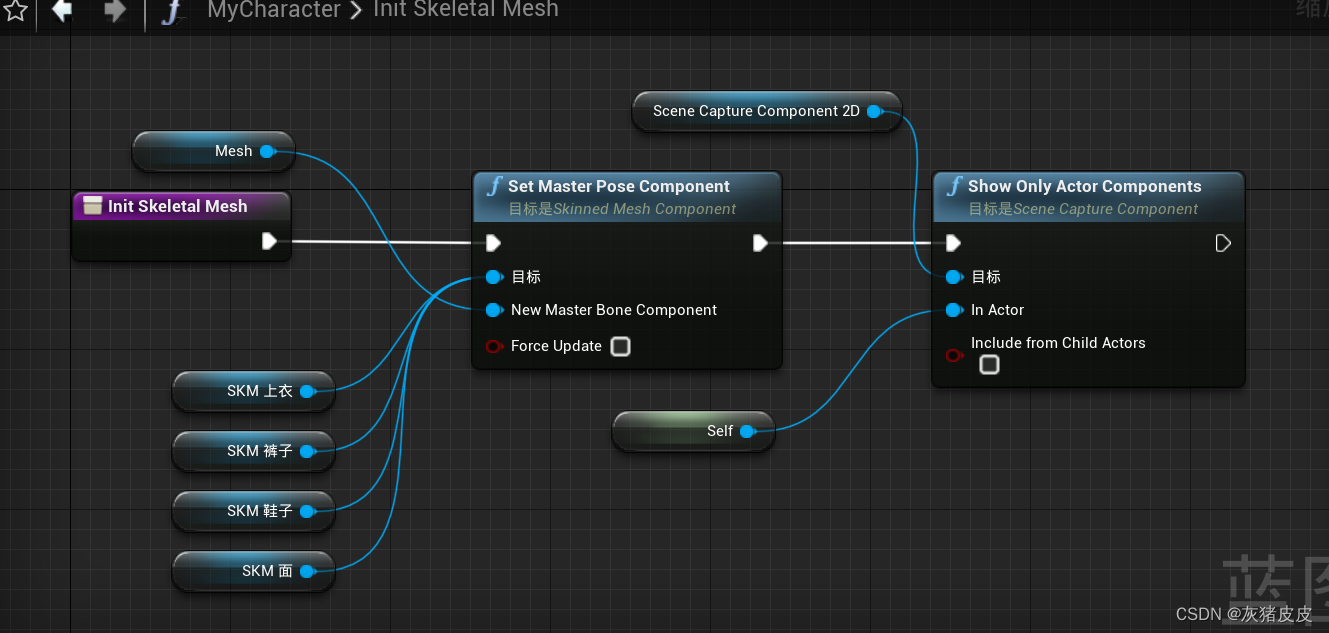Screen dimensions: 1329x633
Task: Click the favorite star icon
Action: [x=14, y=10]
